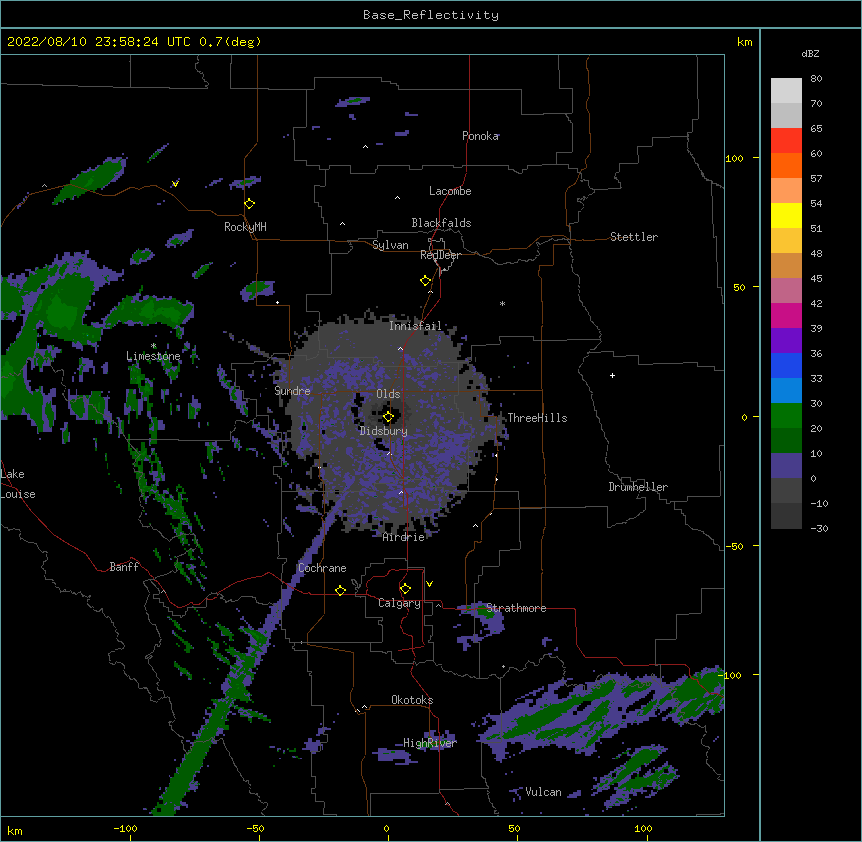Click the km unit label at top right

point(745,42)
